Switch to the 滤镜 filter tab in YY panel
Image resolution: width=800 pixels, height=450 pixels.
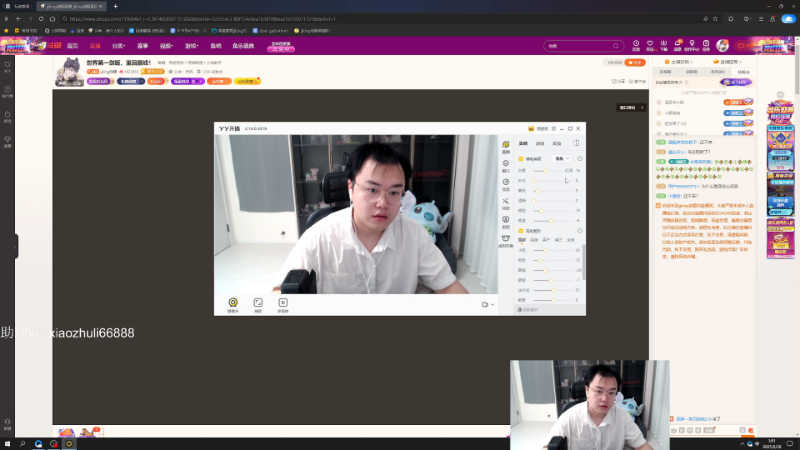click(540, 143)
